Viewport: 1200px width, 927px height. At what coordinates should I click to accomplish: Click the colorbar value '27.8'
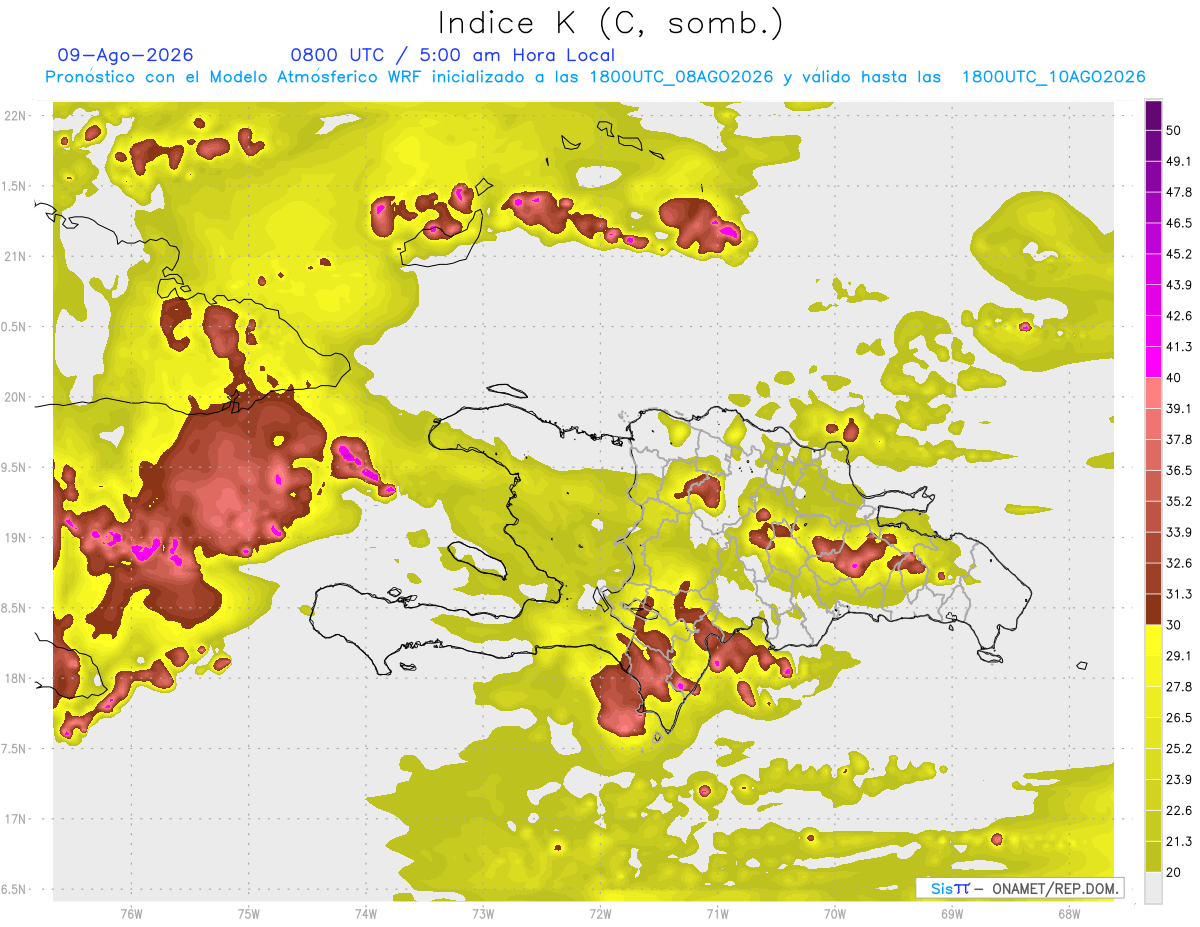(1179, 686)
